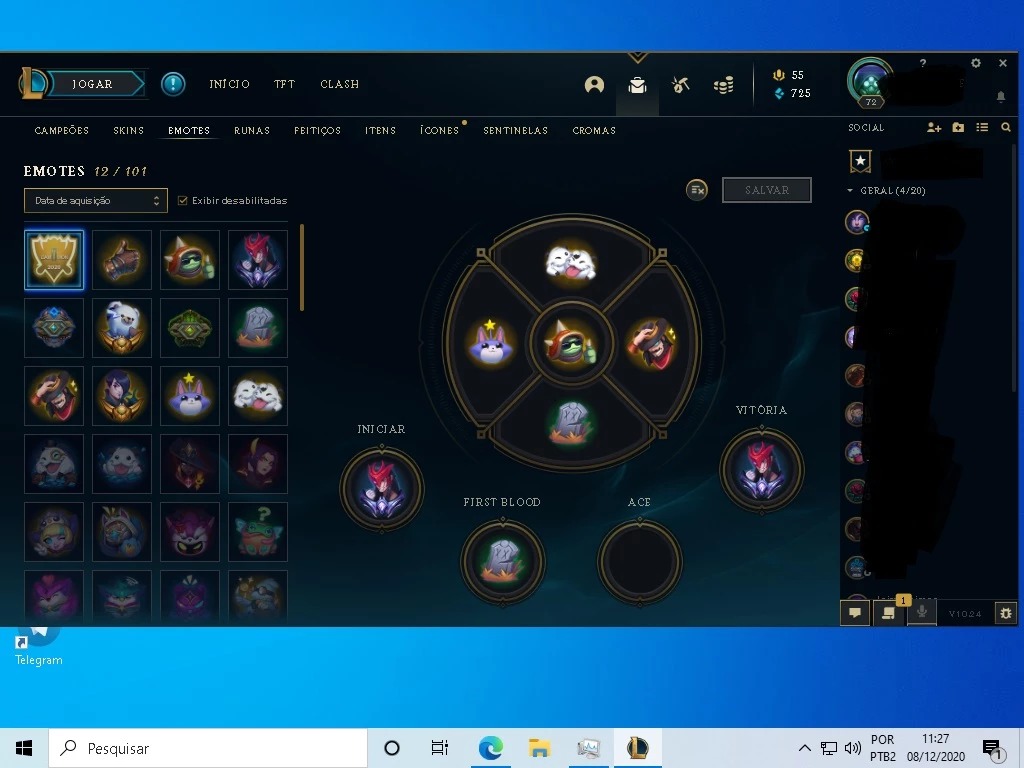The height and width of the screenshot is (768, 1024).
Task: Open File Explorer from taskbar
Action: click(539, 748)
